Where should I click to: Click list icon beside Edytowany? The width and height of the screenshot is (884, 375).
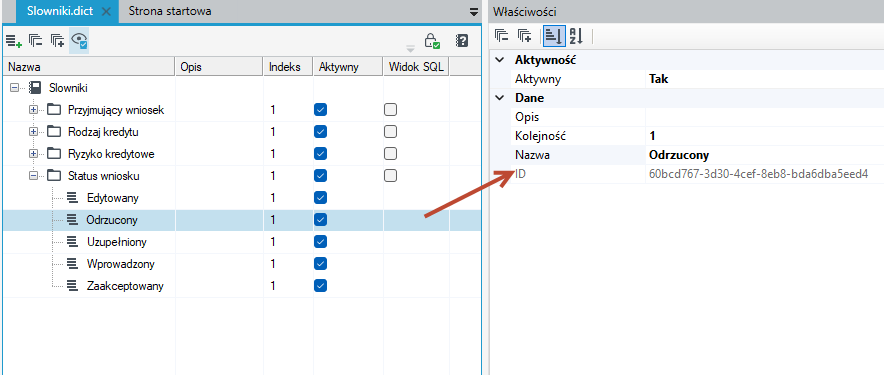tap(72, 197)
